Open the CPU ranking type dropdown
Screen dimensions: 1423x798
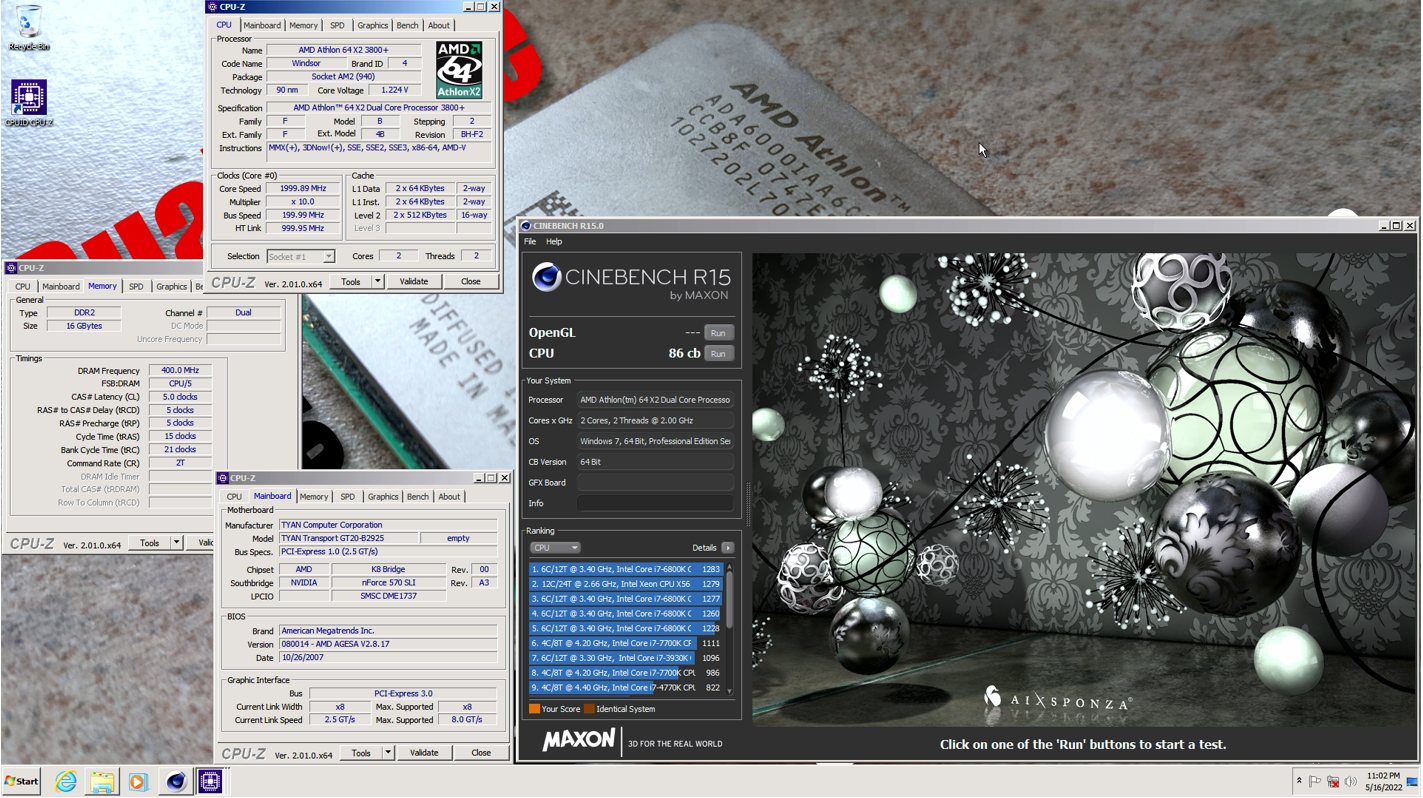click(x=555, y=548)
